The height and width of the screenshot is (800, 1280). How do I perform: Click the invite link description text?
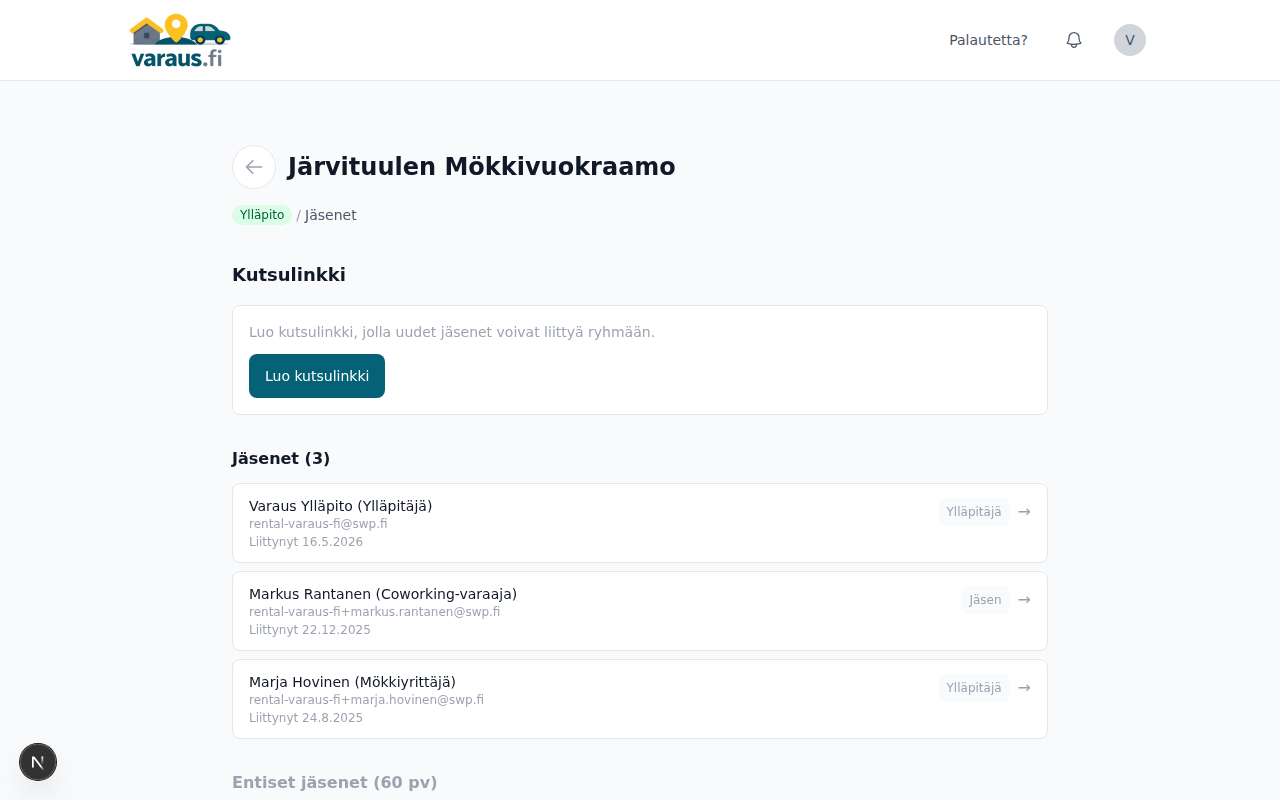[452, 332]
